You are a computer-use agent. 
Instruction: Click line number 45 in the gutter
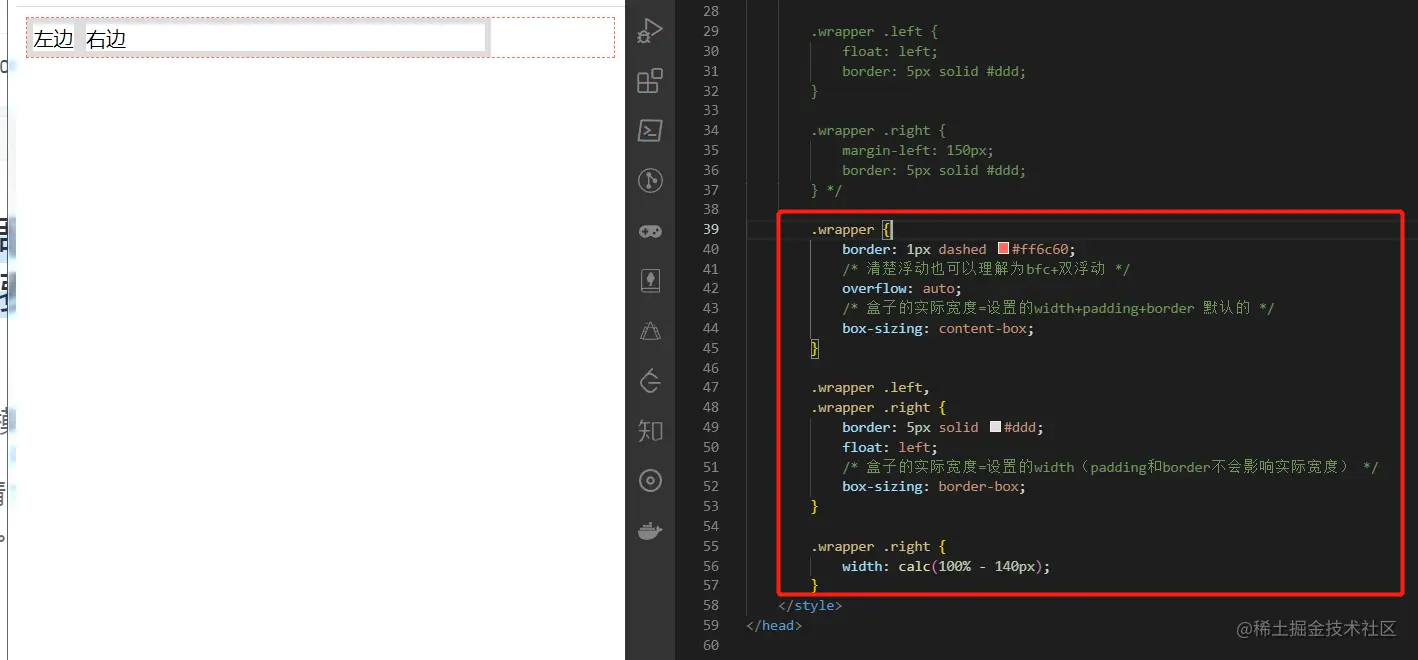point(710,348)
